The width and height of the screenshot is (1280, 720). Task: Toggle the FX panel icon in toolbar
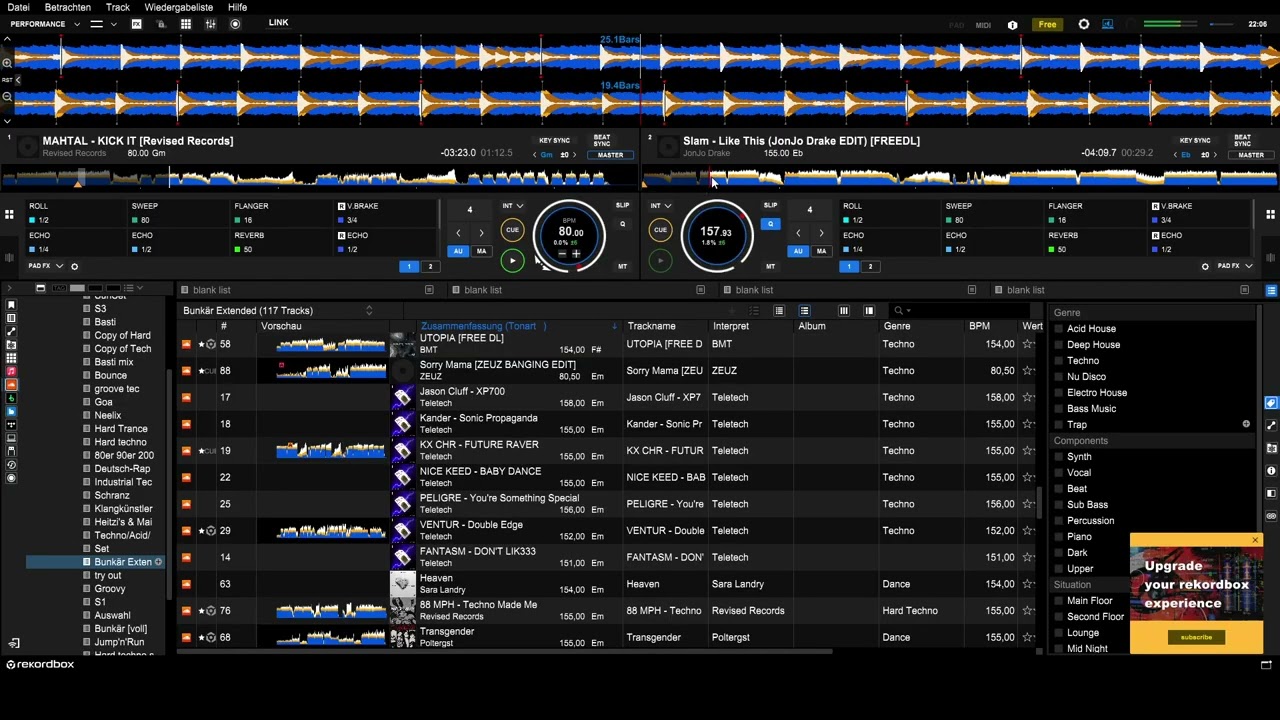[x=136, y=24]
